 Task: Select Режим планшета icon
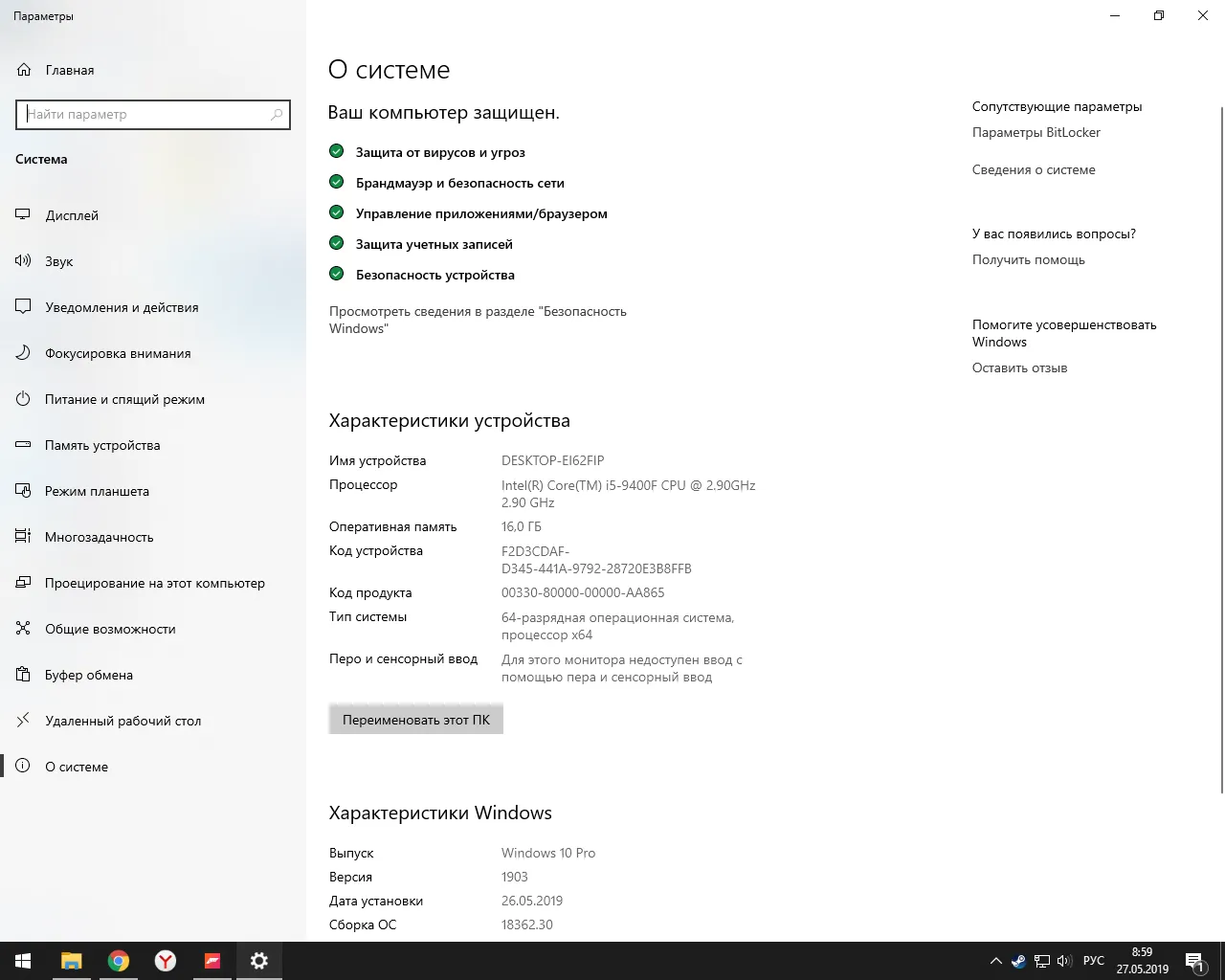click(x=24, y=491)
